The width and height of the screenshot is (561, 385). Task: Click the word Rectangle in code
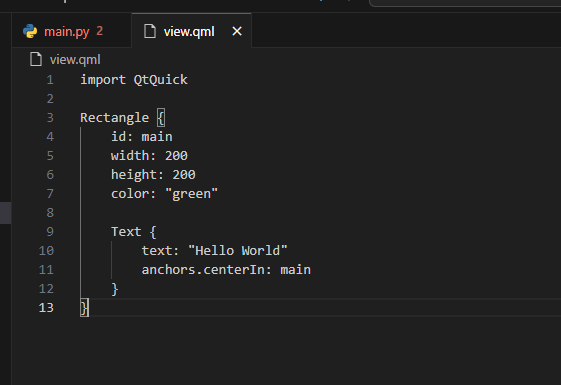(114, 118)
